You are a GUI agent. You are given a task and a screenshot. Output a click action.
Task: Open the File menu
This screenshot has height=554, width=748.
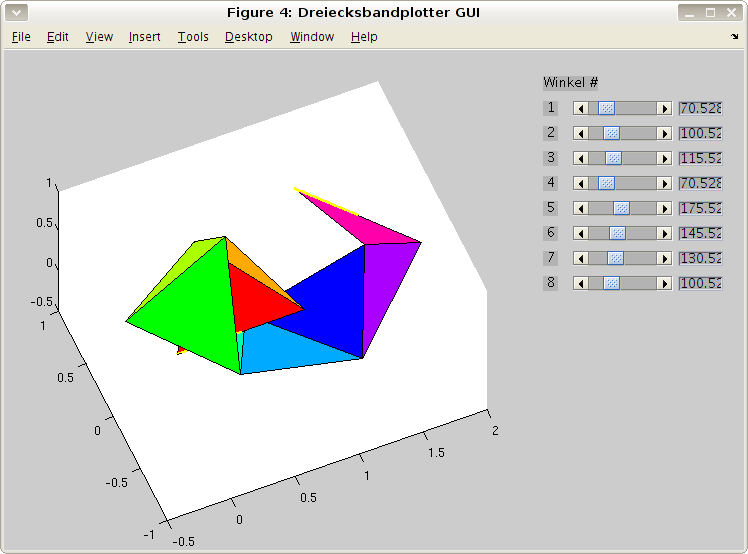pyautogui.click(x=21, y=37)
